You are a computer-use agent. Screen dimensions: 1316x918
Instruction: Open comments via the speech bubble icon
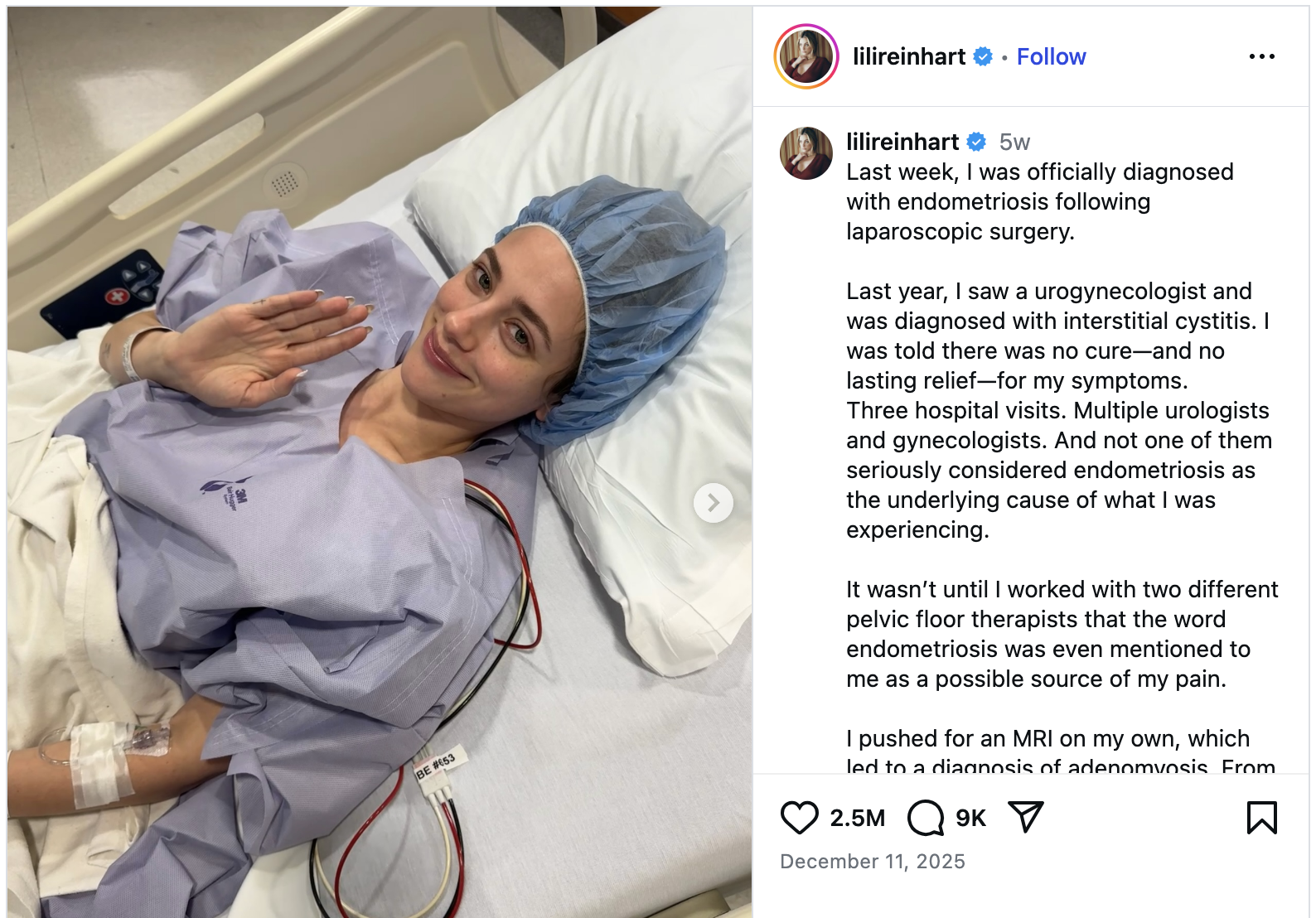click(x=926, y=818)
